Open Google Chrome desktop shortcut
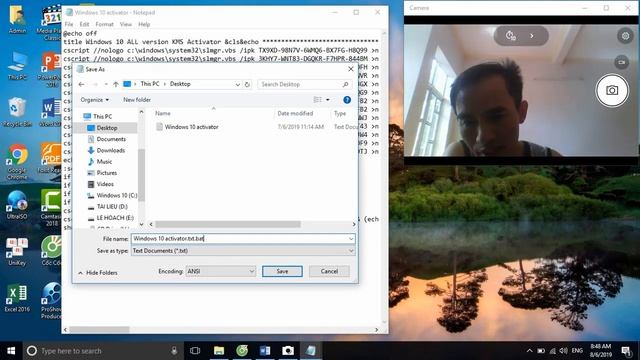The width and height of the screenshot is (640, 360). (x=17, y=162)
